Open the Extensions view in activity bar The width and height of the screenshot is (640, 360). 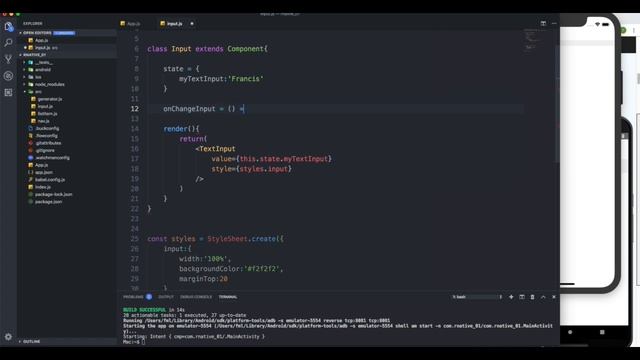(x=8, y=93)
